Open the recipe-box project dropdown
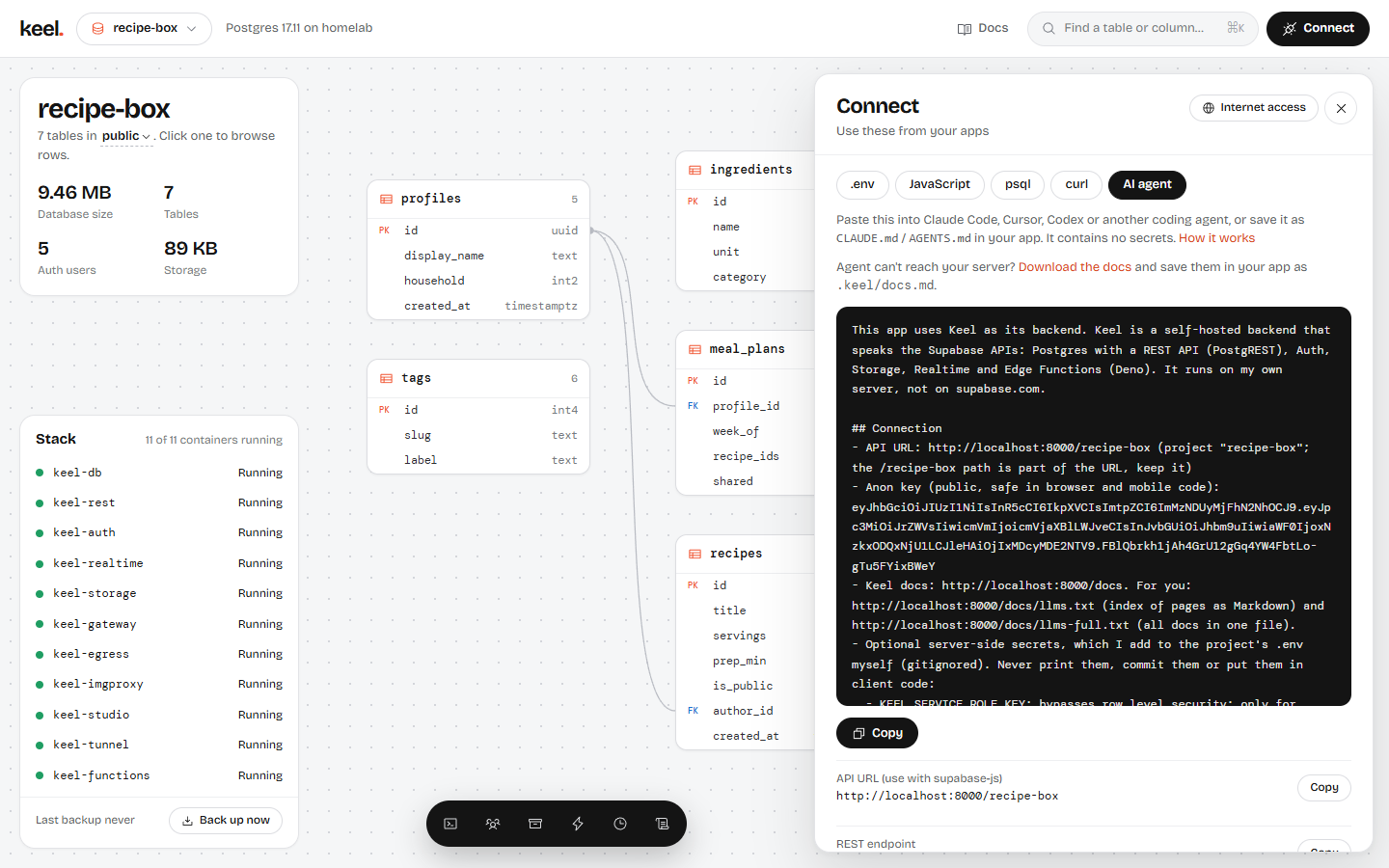 point(144,29)
